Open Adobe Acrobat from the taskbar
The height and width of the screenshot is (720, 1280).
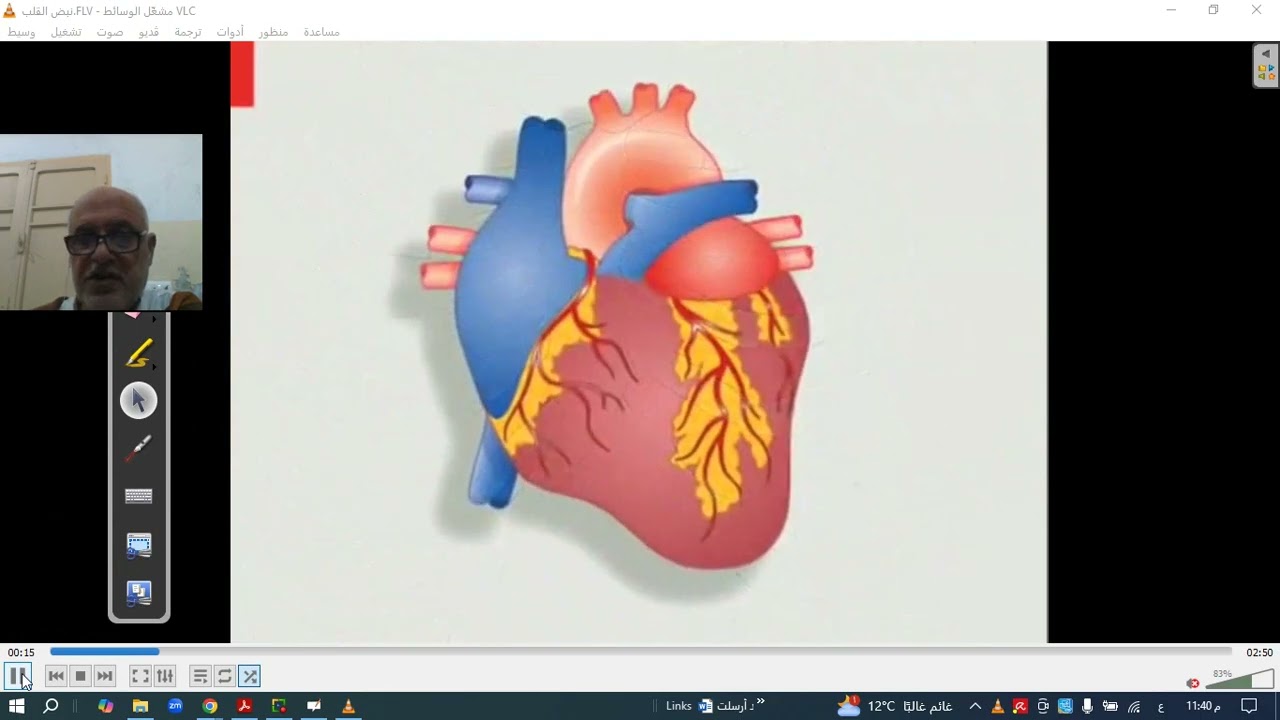[244, 706]
